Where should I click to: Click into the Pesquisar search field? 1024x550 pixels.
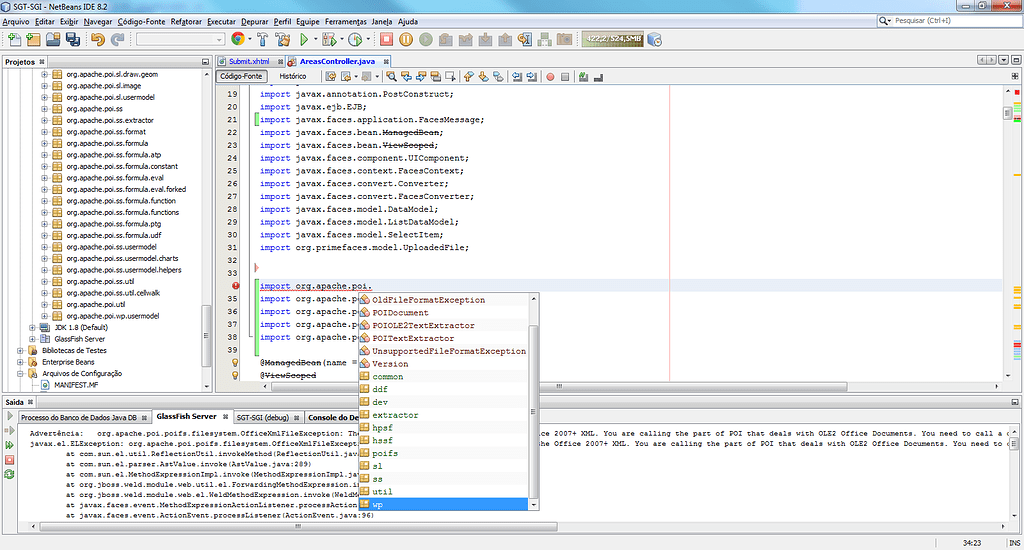950,20
